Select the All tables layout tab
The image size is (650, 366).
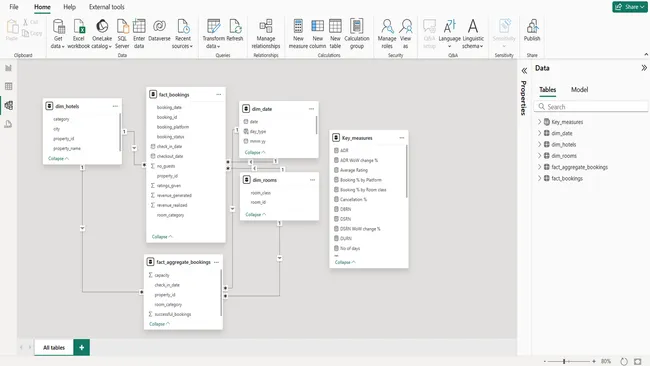click(54, 347)
